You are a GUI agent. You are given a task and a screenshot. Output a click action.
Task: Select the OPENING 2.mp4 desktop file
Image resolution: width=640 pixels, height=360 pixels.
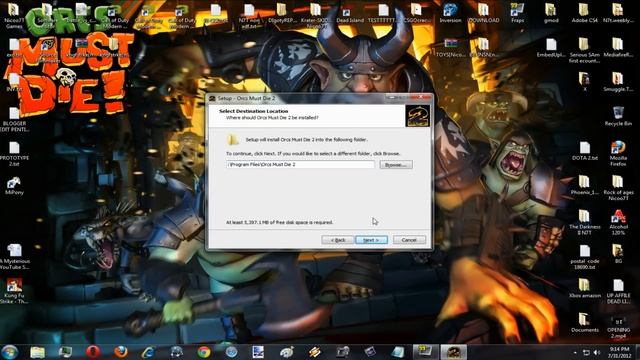tap(618, 327)
